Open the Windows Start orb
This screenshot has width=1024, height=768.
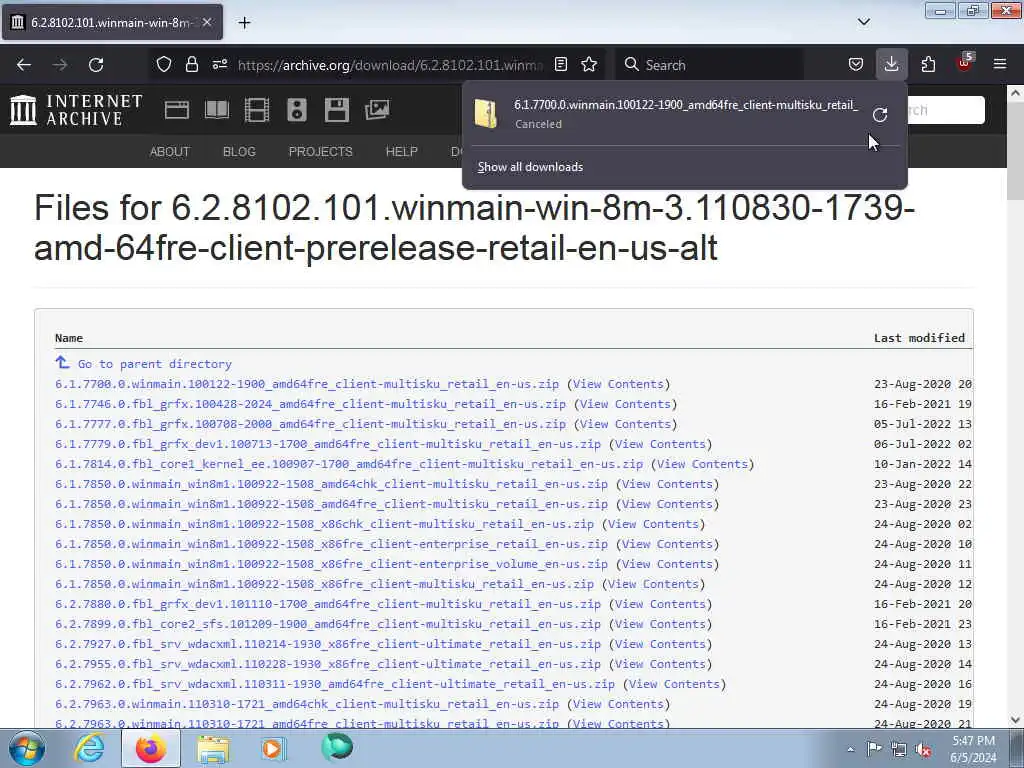[27, 749]
